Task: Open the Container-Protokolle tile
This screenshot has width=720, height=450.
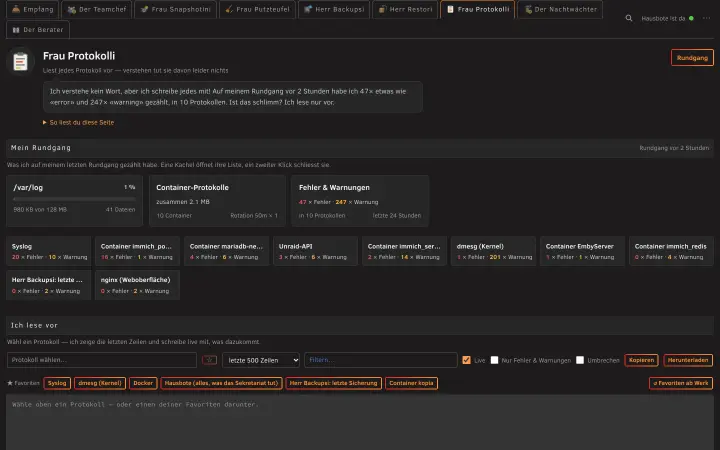Action: (217, 201)
